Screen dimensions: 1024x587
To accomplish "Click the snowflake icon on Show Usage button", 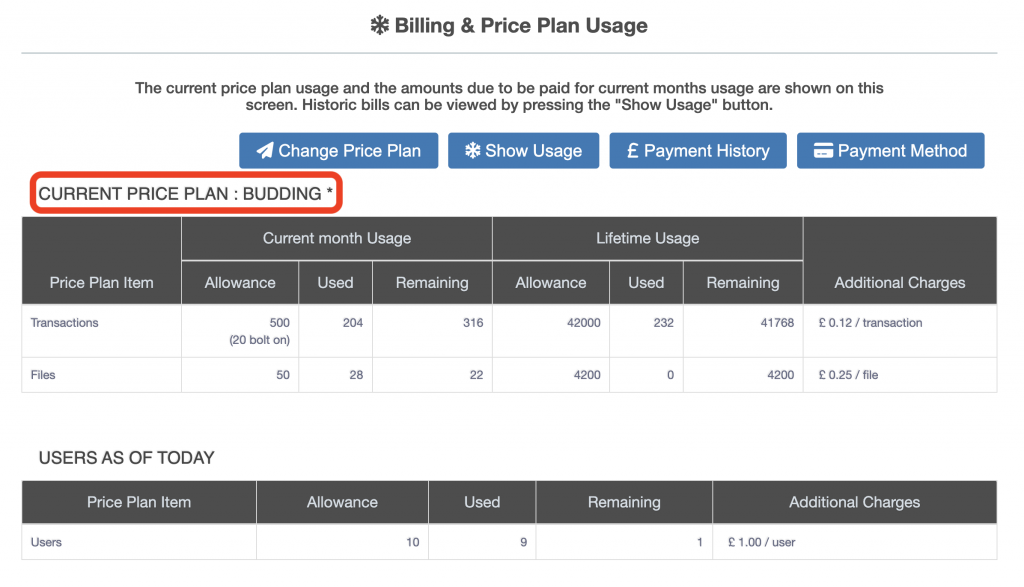I will tap(473, 151).
